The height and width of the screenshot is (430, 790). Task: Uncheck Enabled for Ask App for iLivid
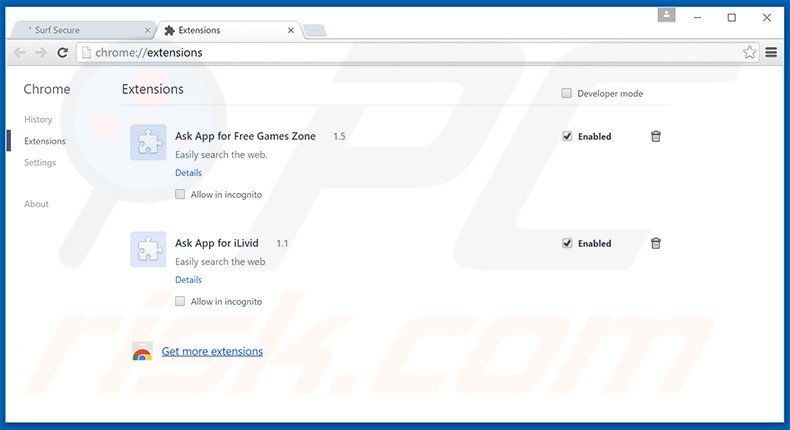click(567, 243)
